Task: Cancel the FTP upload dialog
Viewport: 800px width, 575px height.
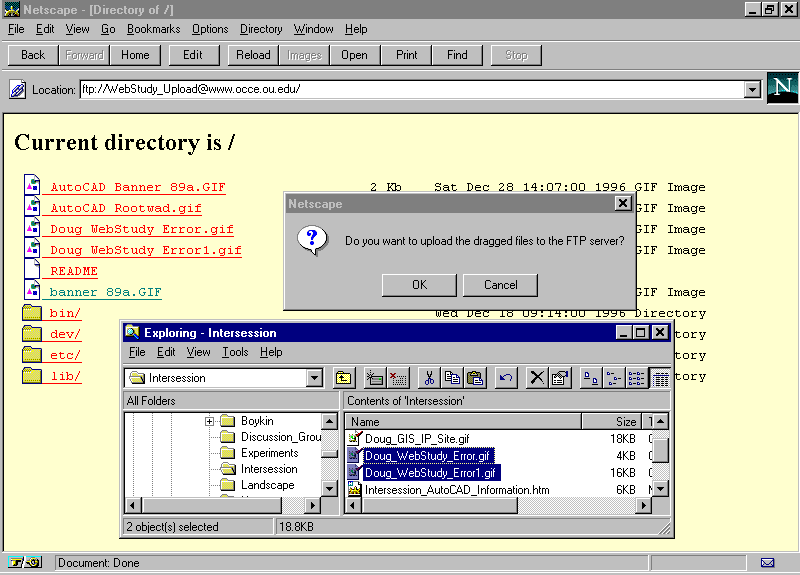Action: pos(501,285)
